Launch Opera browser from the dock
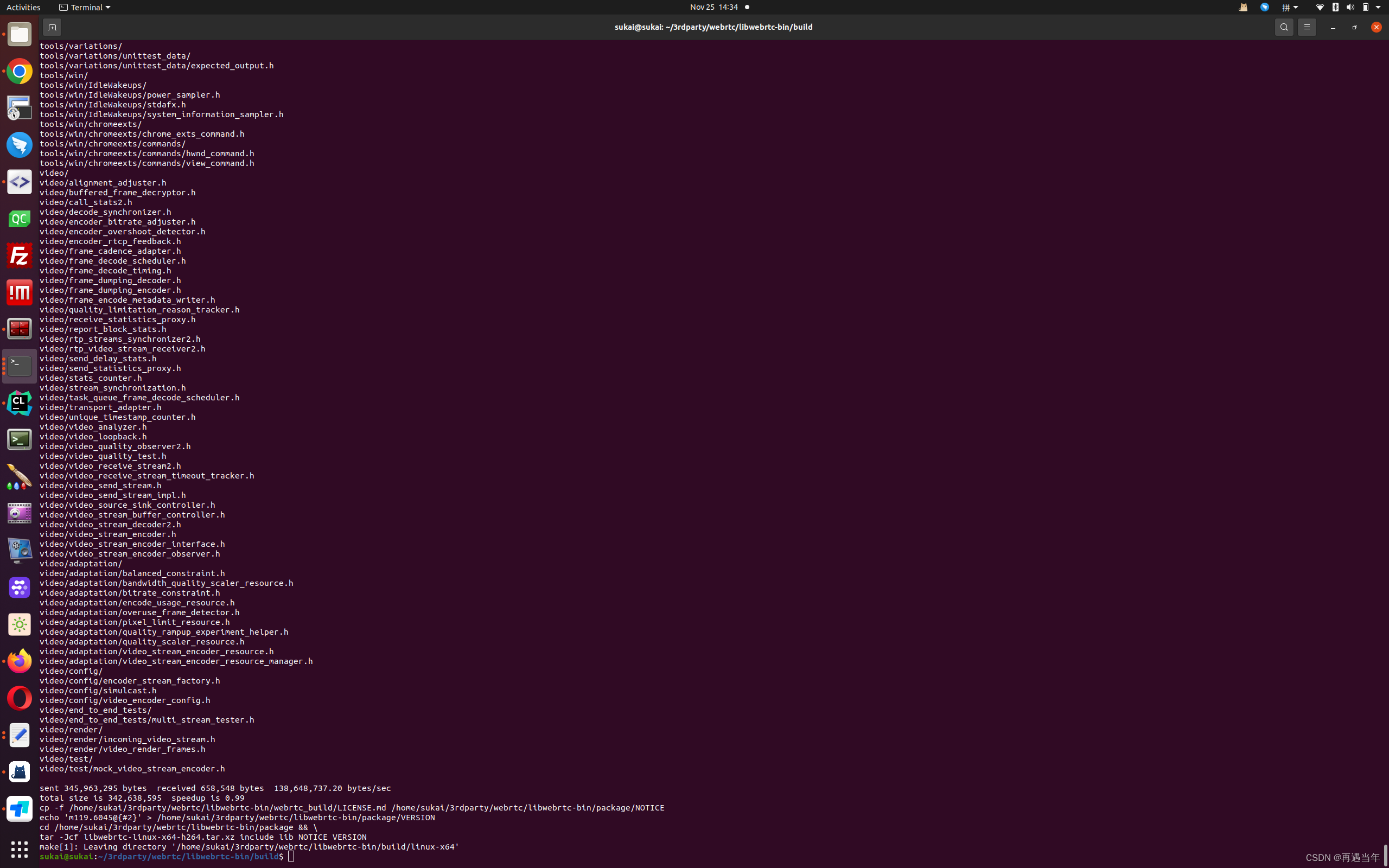Image resolution: width=1389 pixels, height=868 pixels. [x=19, y=698]
